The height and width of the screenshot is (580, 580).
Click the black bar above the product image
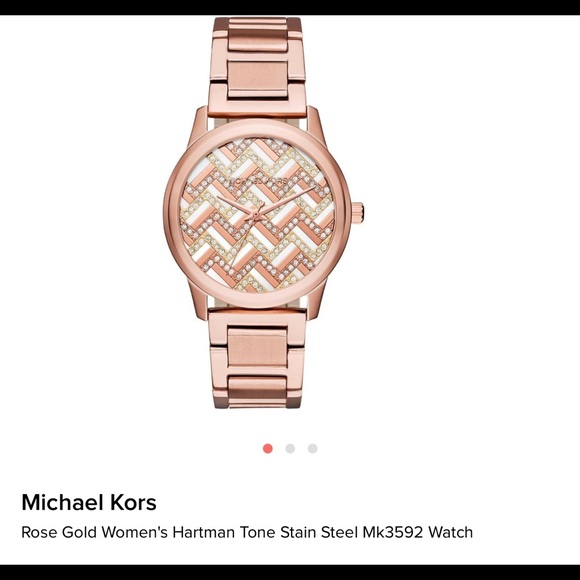click(x=290, y=7)
